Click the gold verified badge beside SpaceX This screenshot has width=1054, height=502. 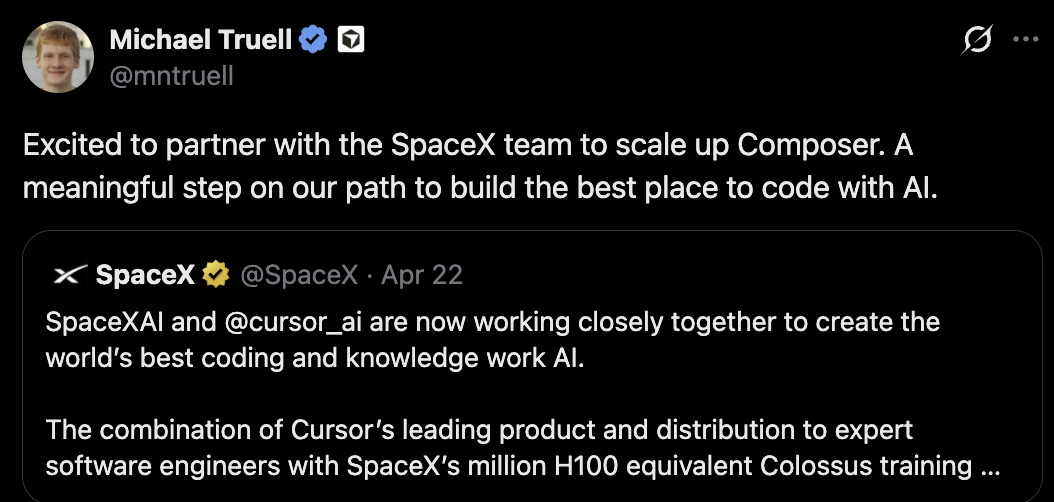coord(215,275)
